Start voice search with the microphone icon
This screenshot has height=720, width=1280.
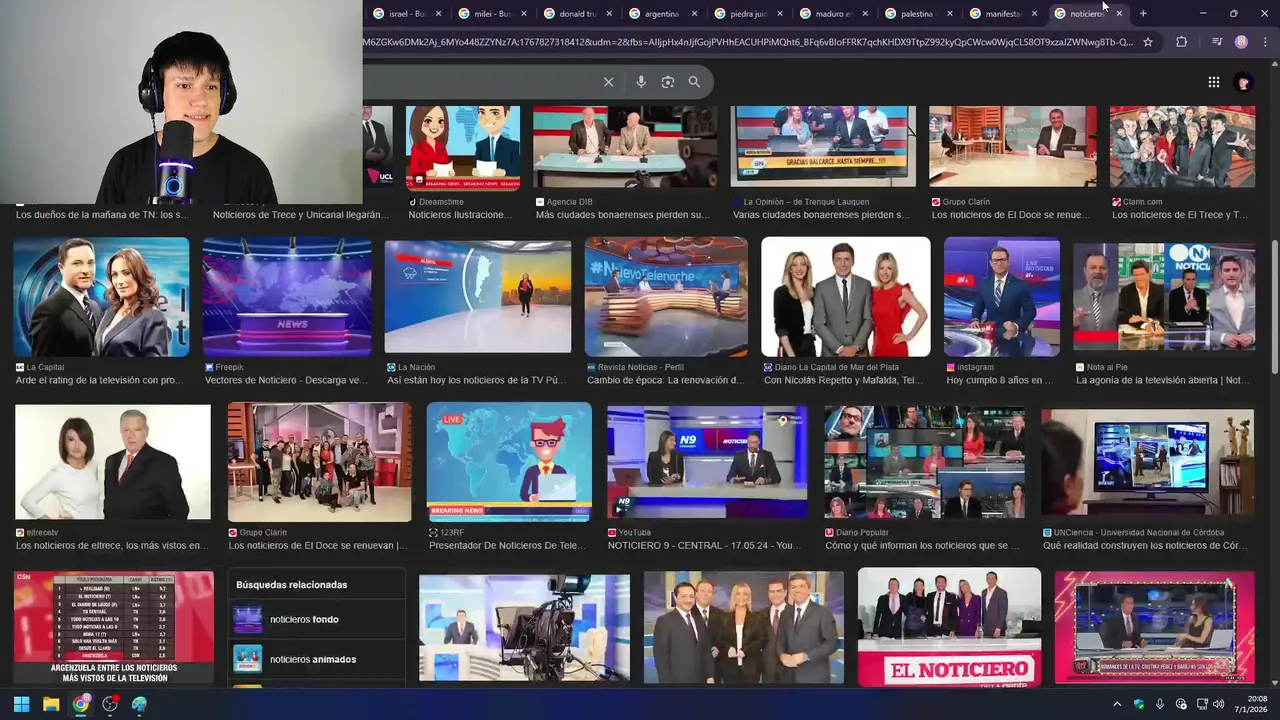pos(641,82)
